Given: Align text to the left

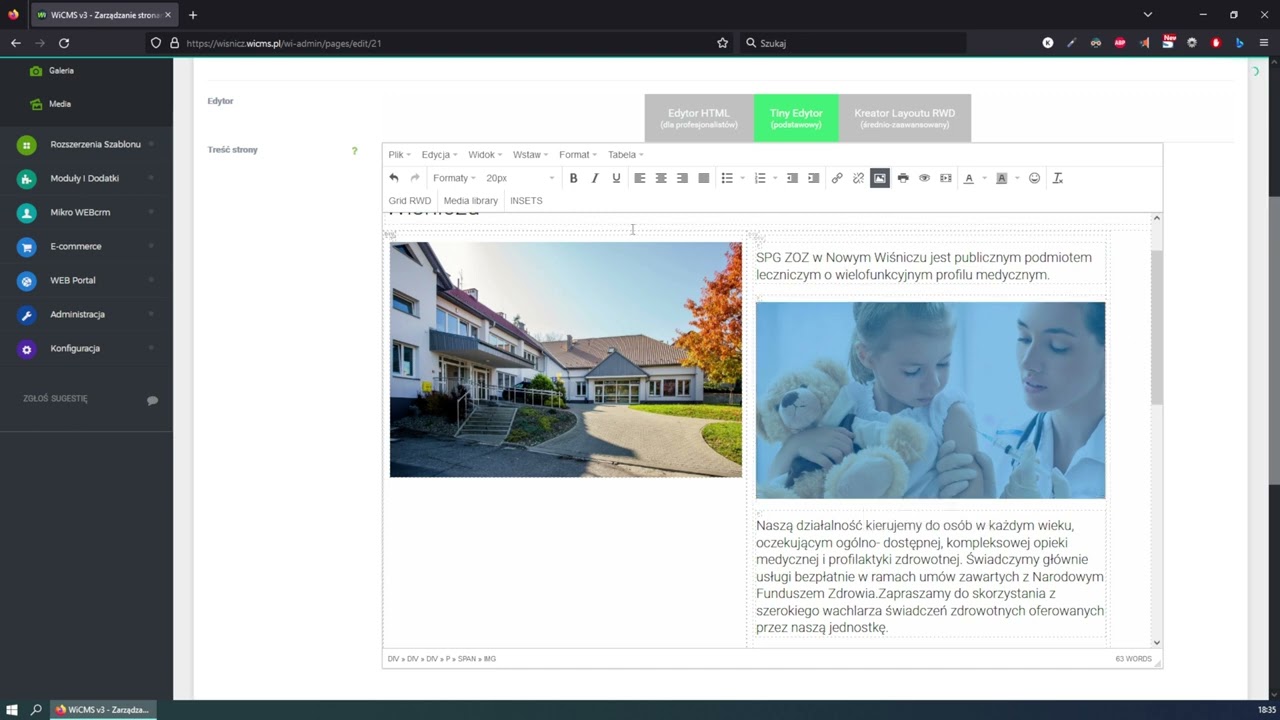Looking at the screenshot, I should [640, 178].
